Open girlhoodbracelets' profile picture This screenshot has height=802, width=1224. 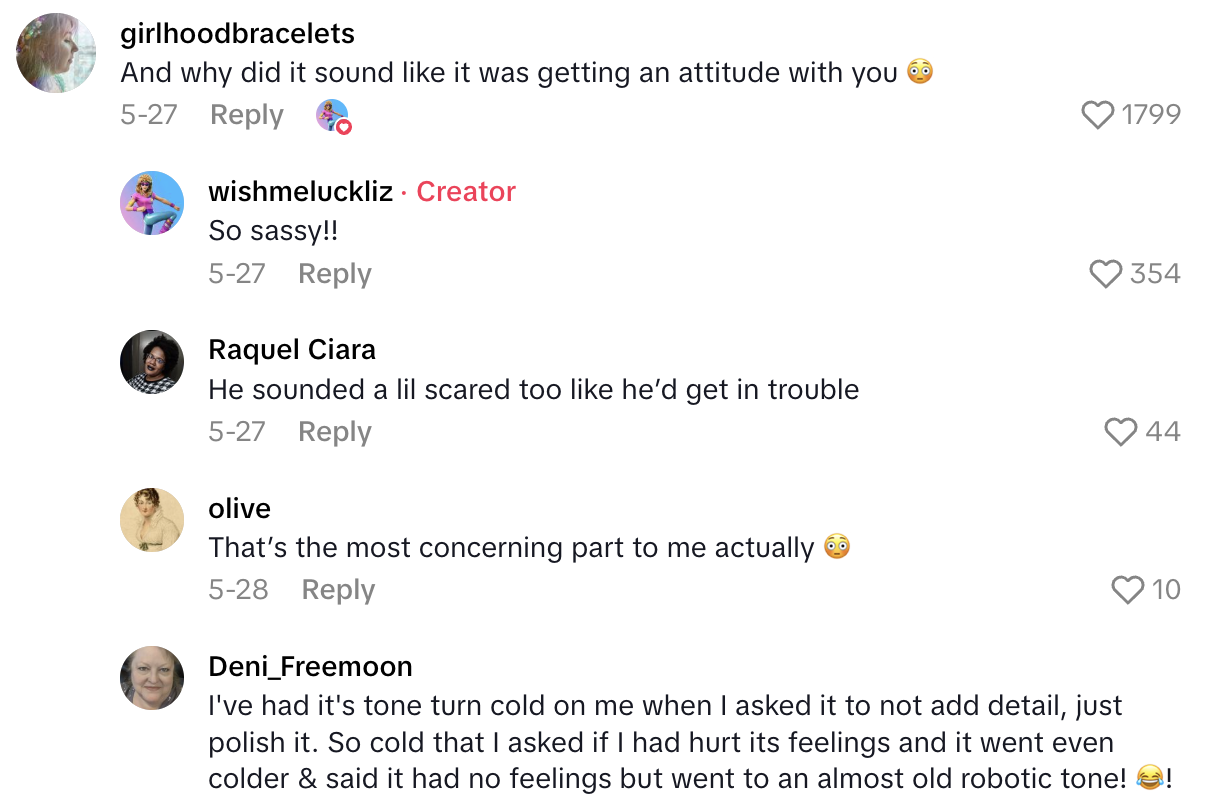pos(57,53)
